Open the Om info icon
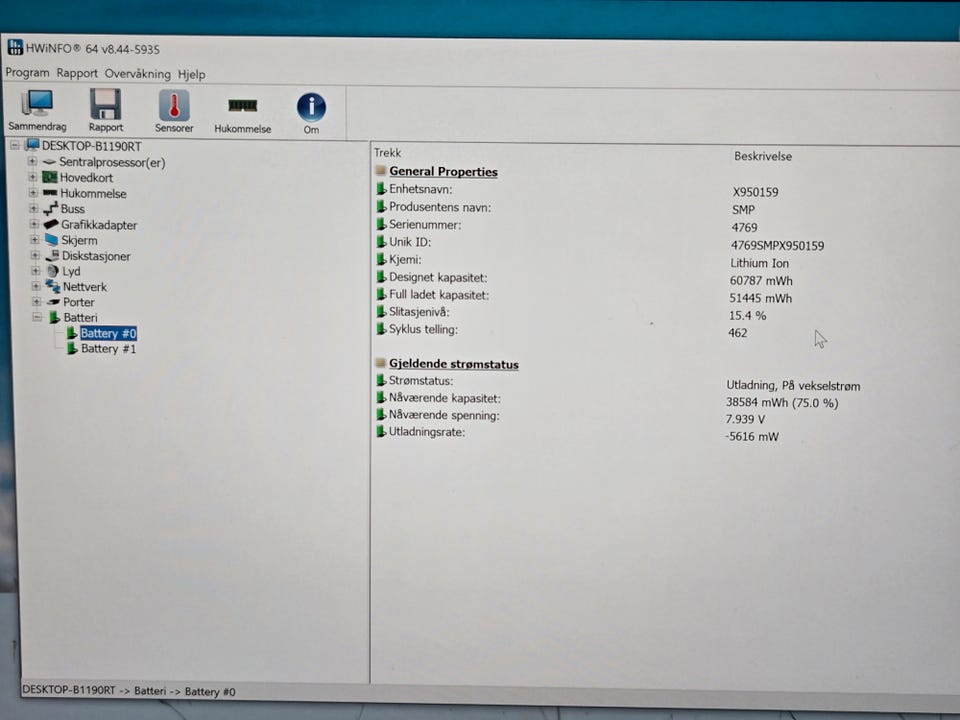 pos(311,113)
